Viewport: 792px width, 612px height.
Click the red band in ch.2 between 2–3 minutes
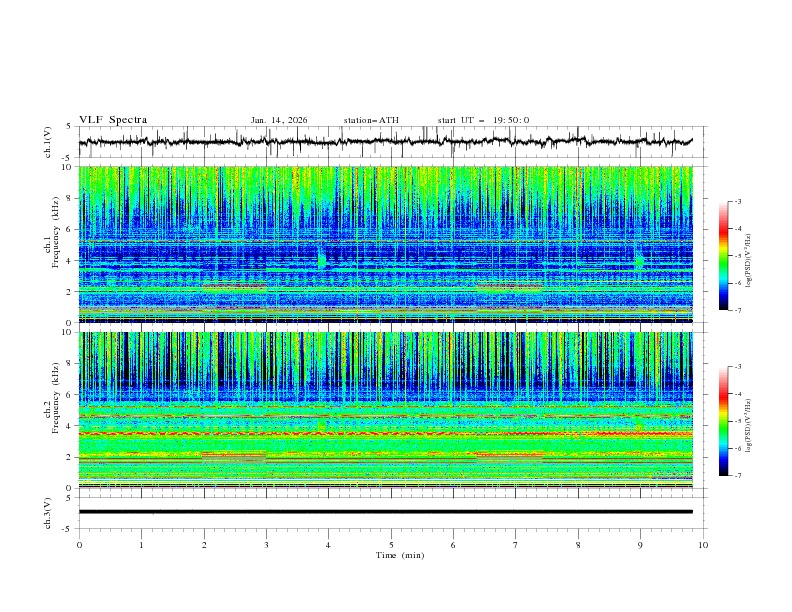tap(234, 453)
